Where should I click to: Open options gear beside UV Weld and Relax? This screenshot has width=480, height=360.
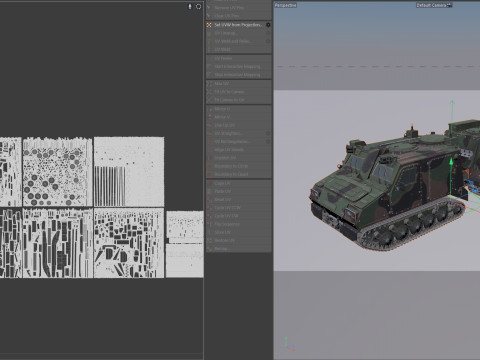pyautogui.click(x=268, y=41)
